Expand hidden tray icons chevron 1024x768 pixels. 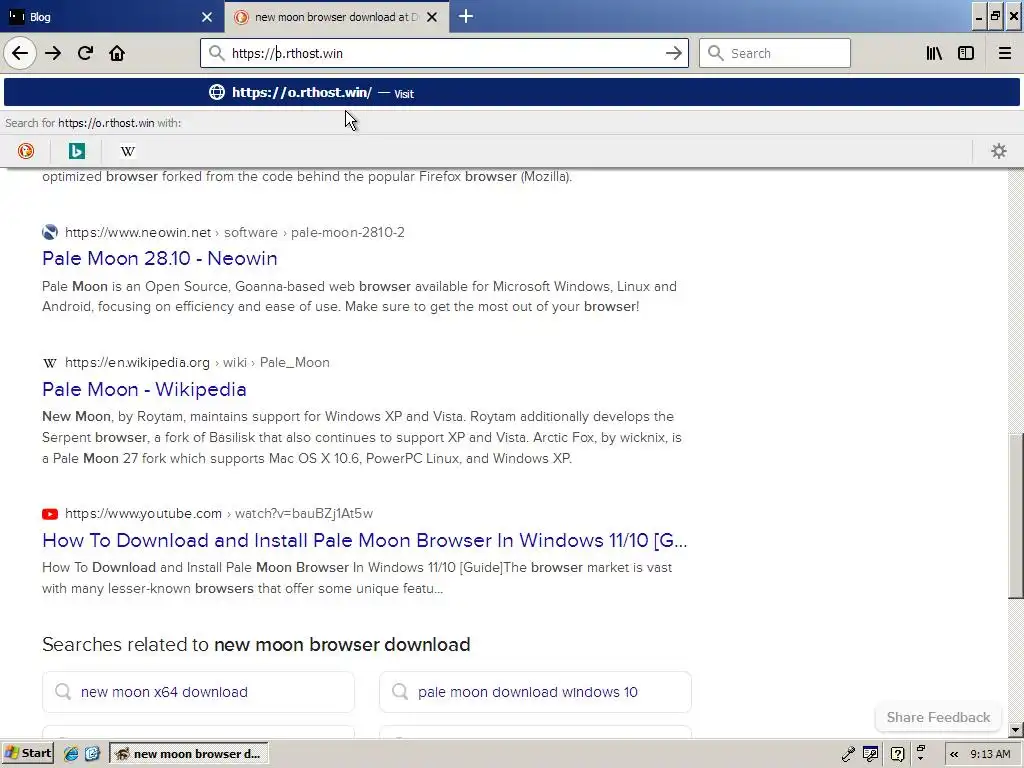[x=954, y=754]
